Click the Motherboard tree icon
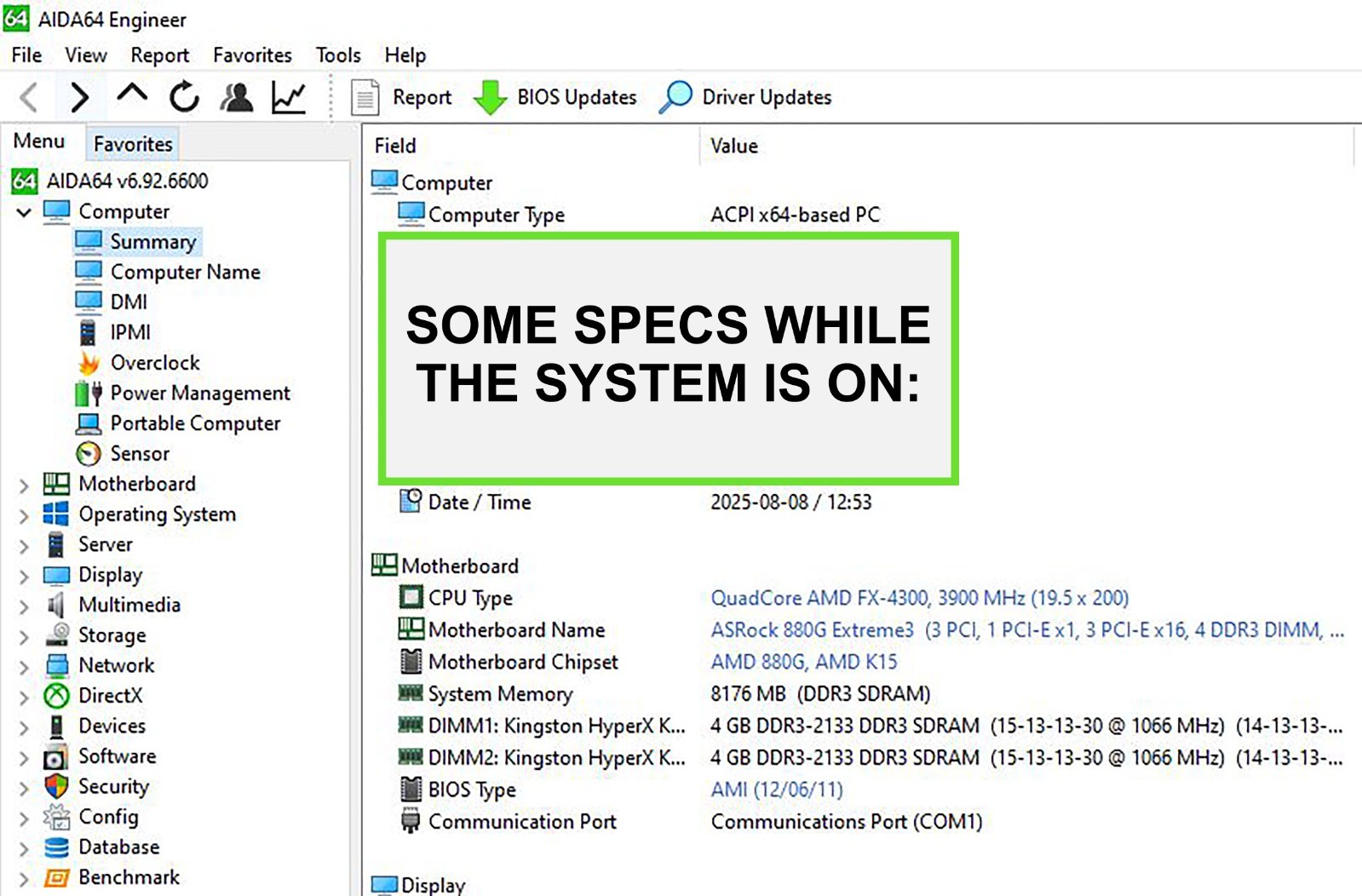This screenshot has width=1362, height=896. pyautogui.click(x=56, y=484)
